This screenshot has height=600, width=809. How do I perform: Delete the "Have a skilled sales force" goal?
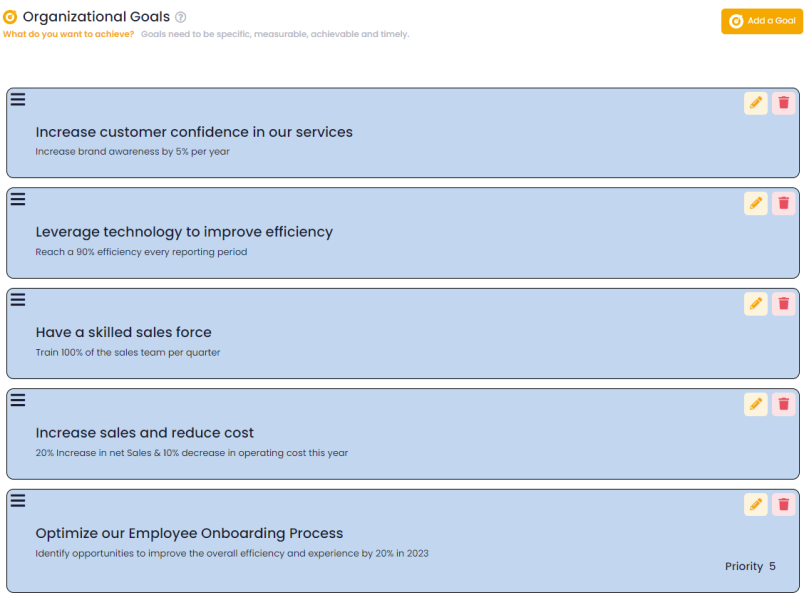[x=784, y=303]
